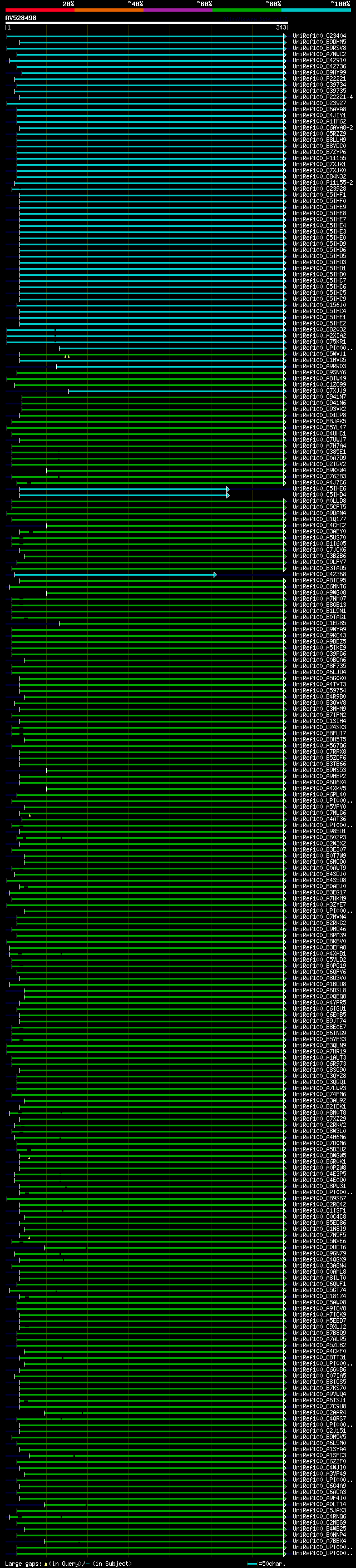Select hit label UniRef100_A4XAB1
356x1568 pixels.
pos(319,954)
